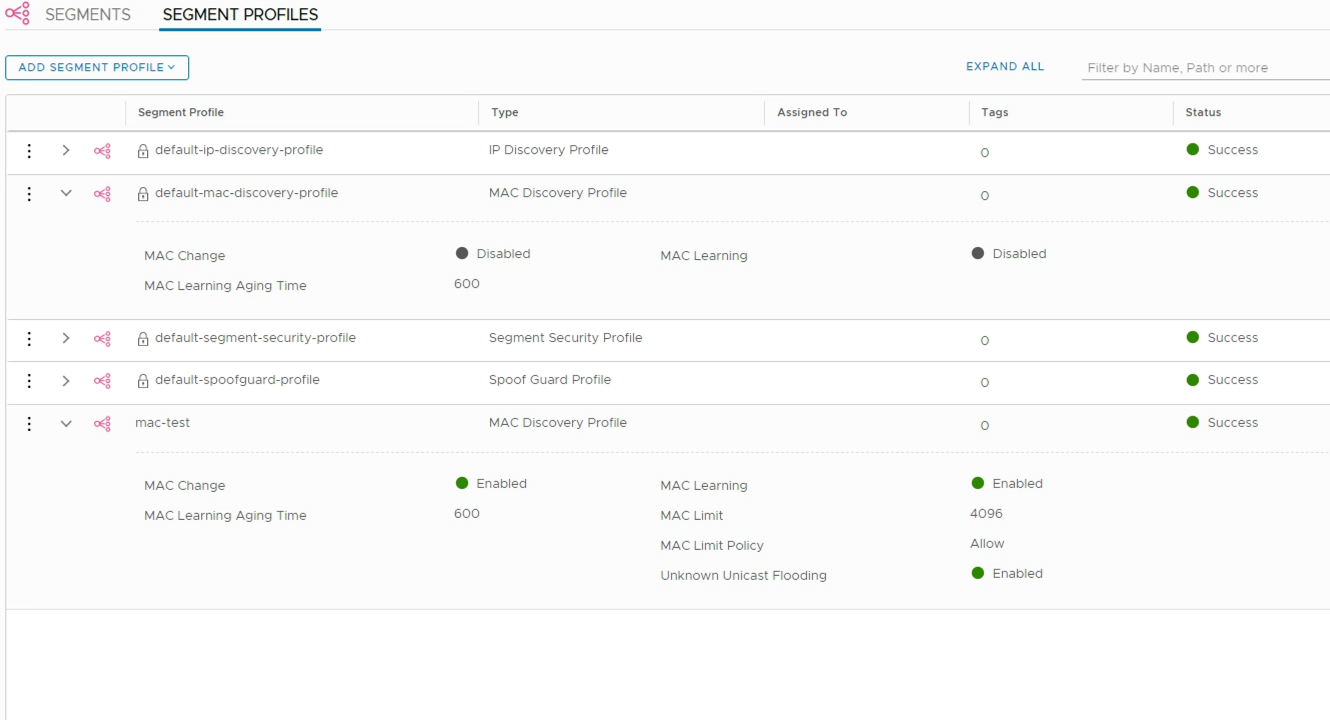
Task: Select default-mac-discovery-profile name text
Action: [246, 193]
